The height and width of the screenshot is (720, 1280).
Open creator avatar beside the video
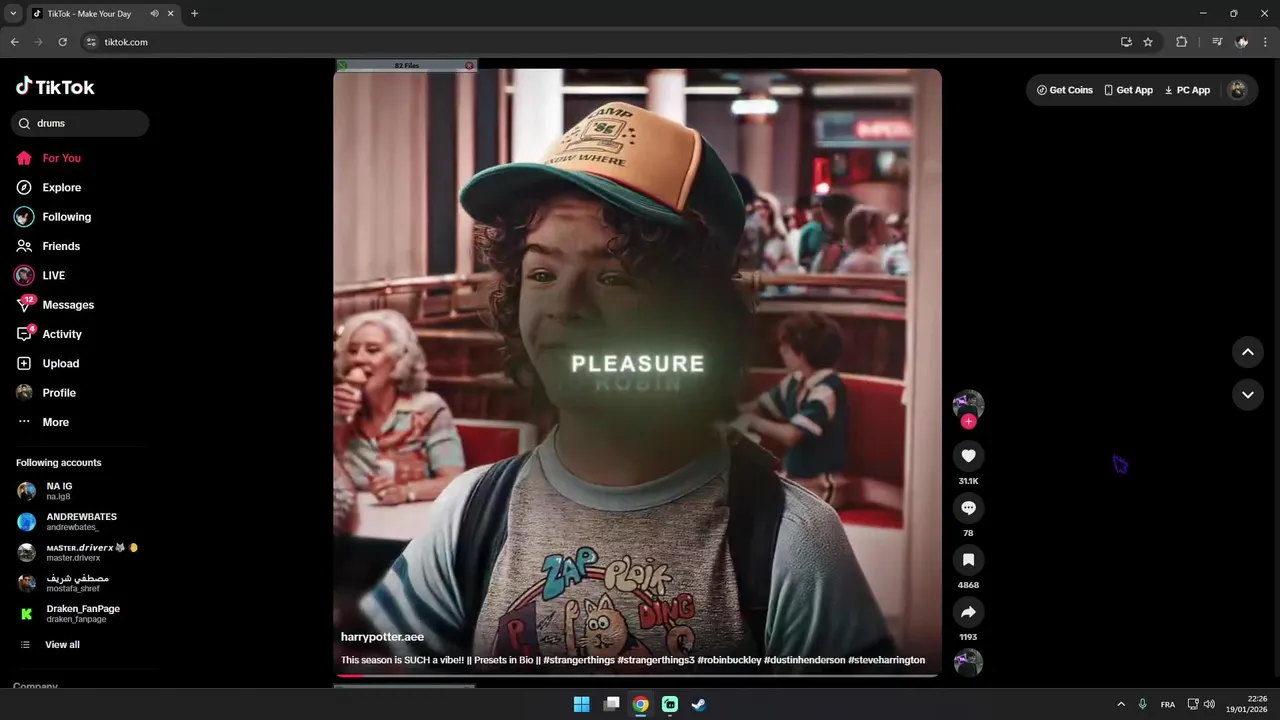(968, 404)
